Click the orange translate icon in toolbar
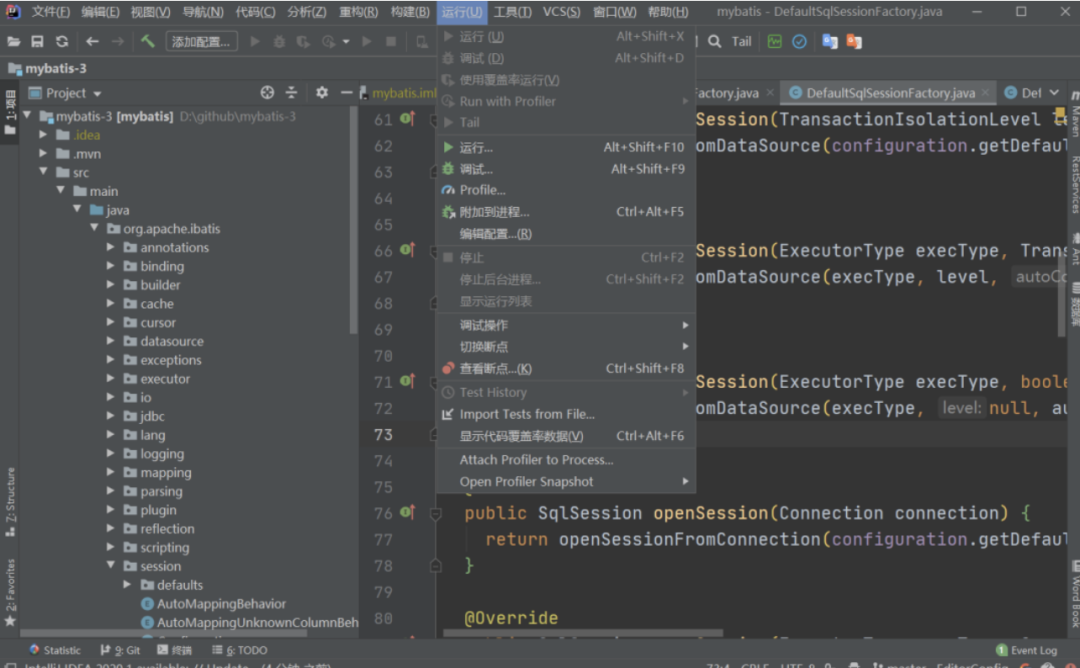 (x=854, y=41)
